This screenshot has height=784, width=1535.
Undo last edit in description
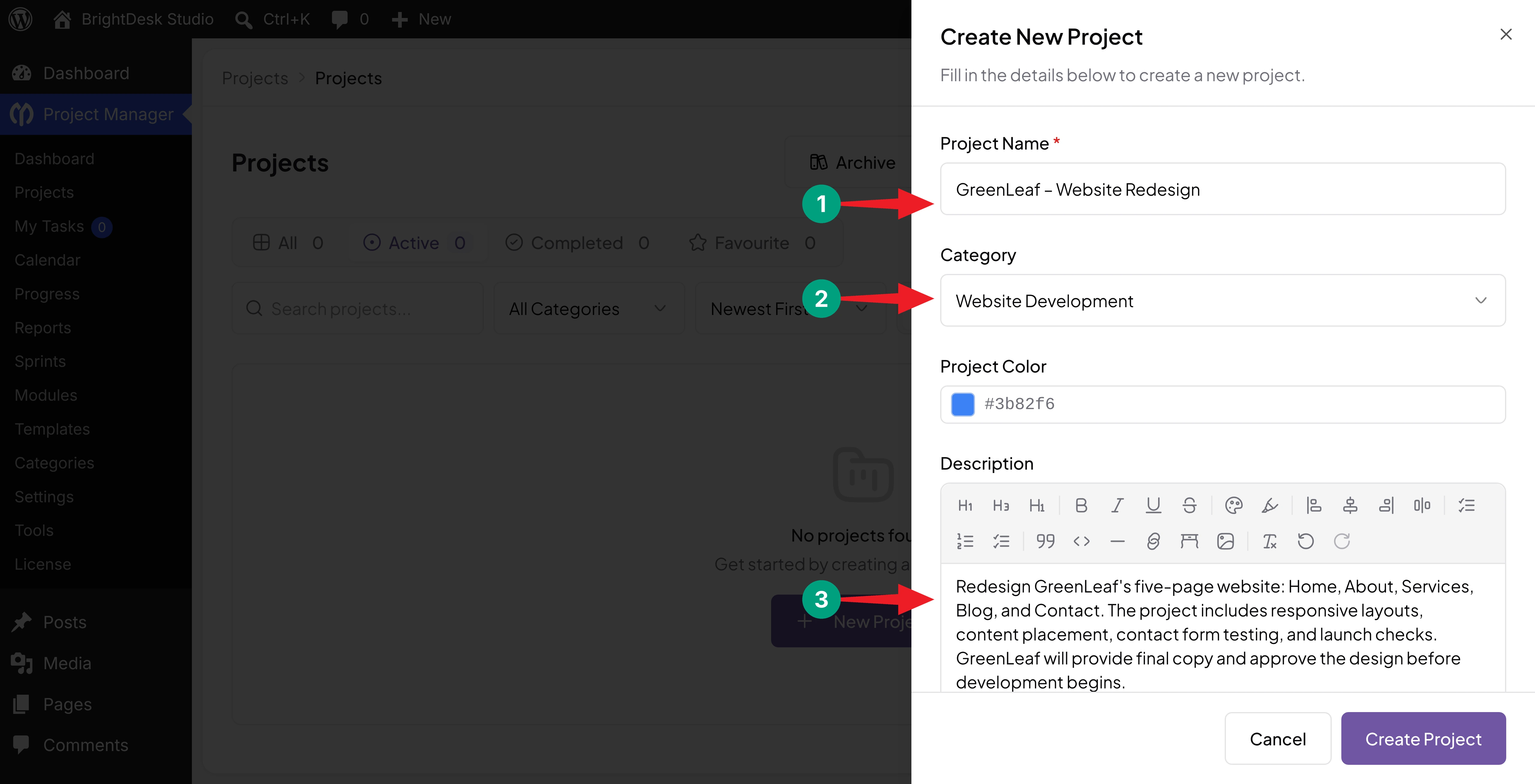point(1306,542)
